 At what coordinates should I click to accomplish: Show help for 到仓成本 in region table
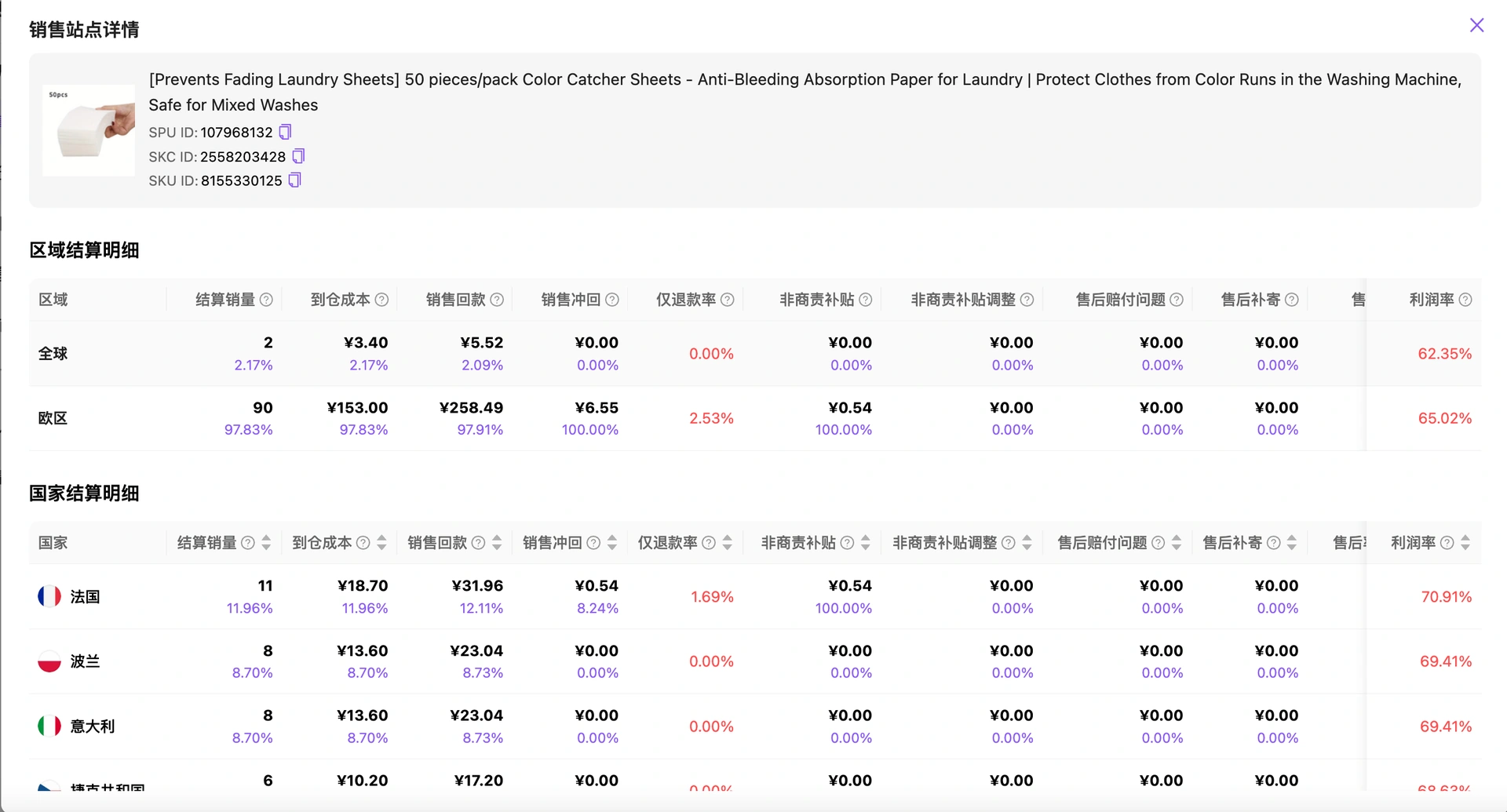click(x=381, y=300)
